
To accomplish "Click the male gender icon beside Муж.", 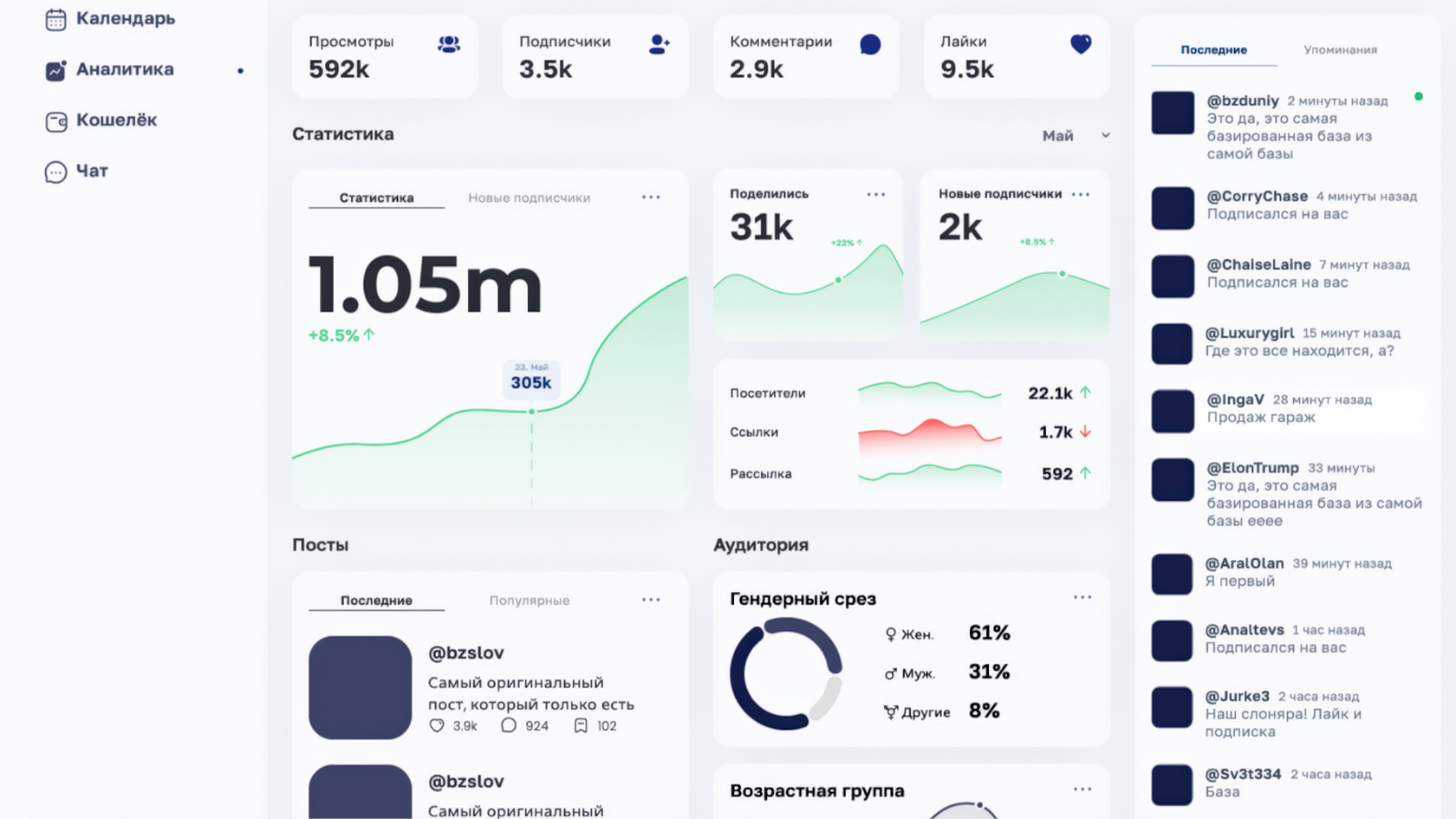I will tap(890, 673).
